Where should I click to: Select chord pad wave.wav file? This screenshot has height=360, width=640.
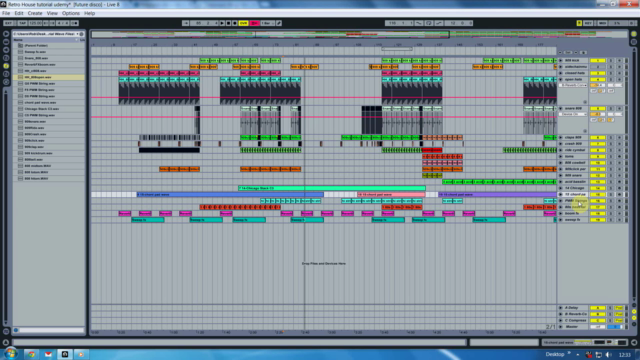40,102
